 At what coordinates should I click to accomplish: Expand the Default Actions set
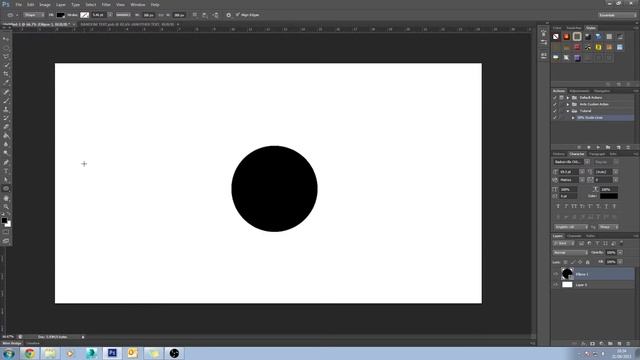tap(568, 98)
